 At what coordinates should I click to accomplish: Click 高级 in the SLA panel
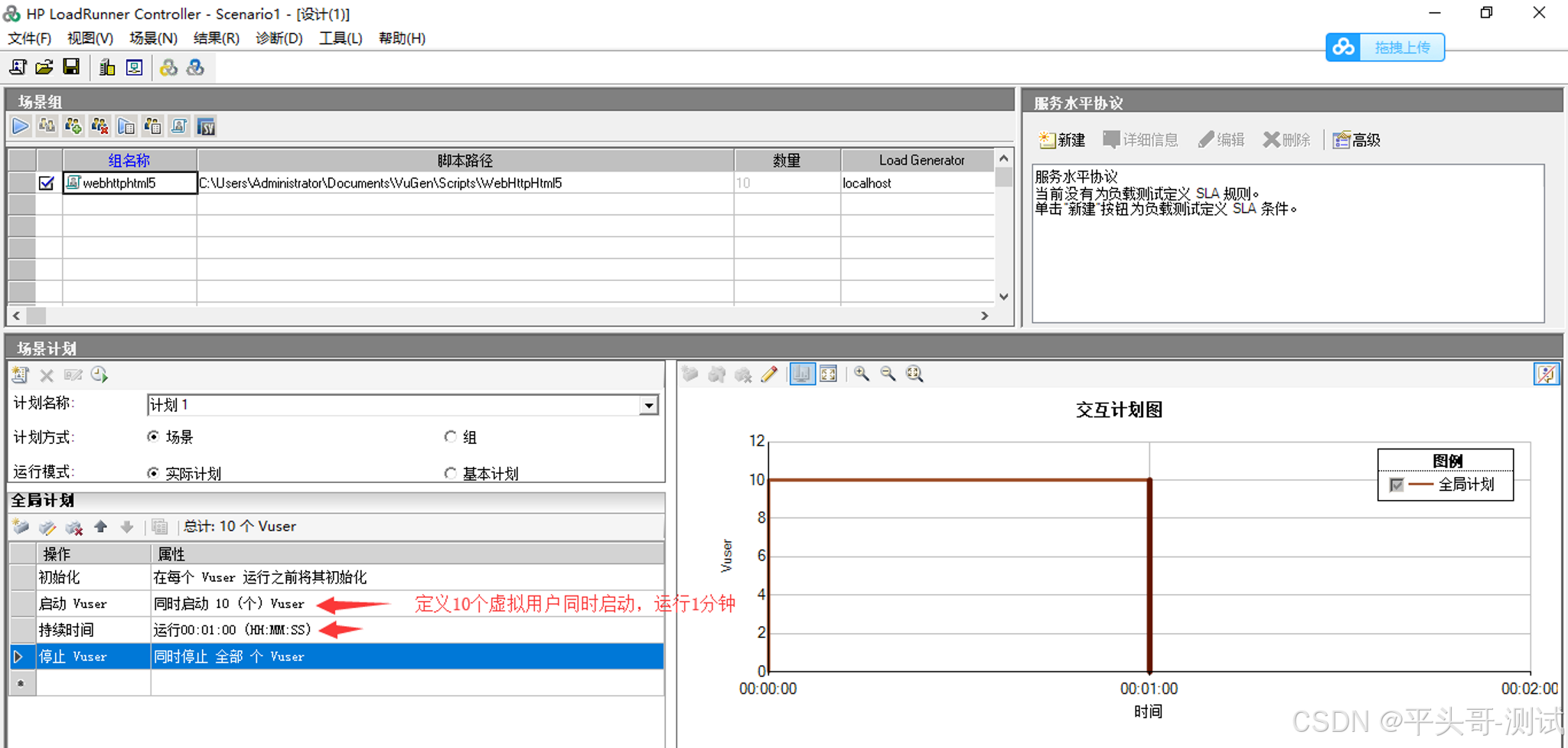1357,140
